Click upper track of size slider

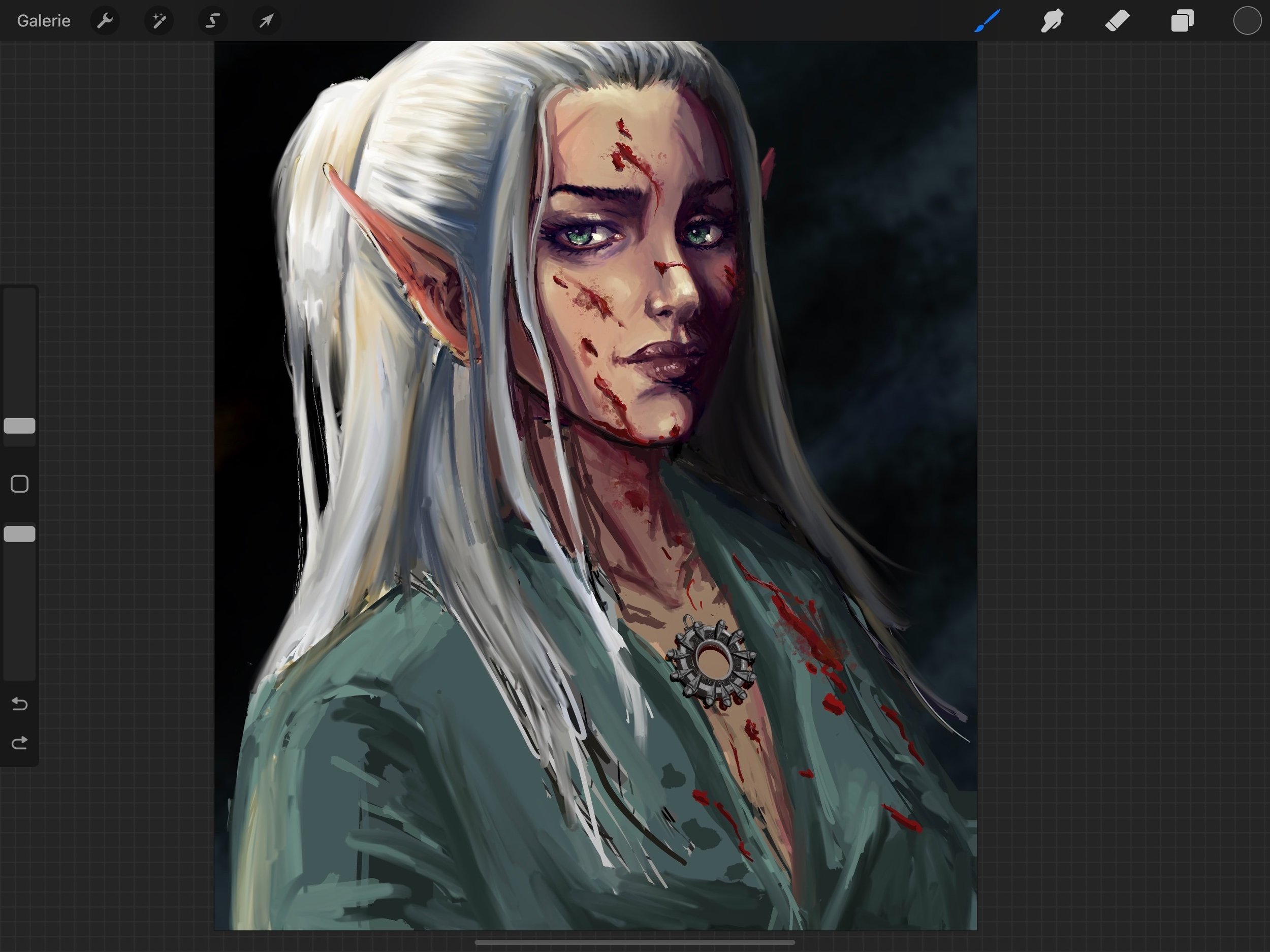pos(19,344)
